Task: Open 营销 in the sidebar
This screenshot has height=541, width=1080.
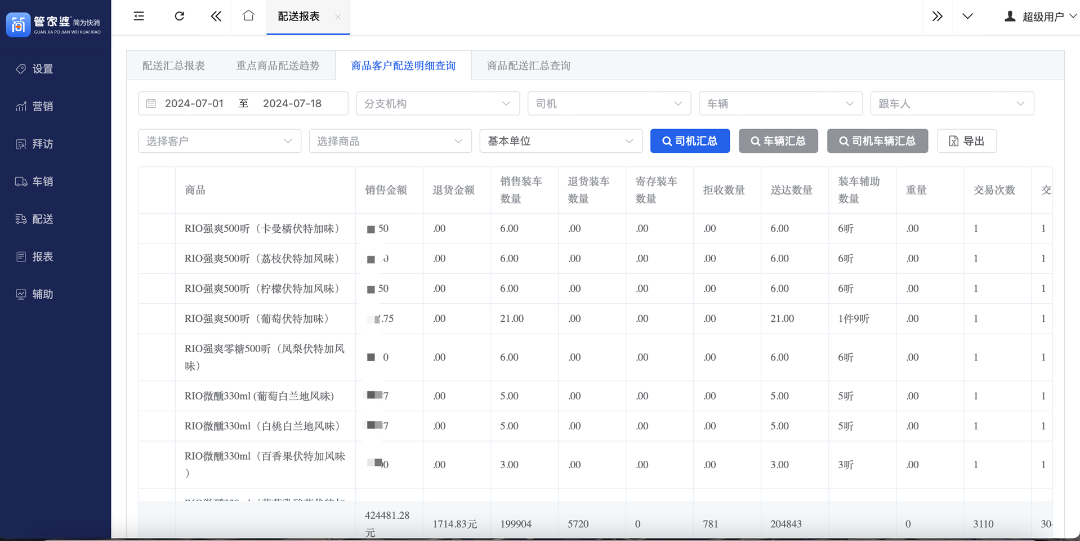Action: point(42,107)
